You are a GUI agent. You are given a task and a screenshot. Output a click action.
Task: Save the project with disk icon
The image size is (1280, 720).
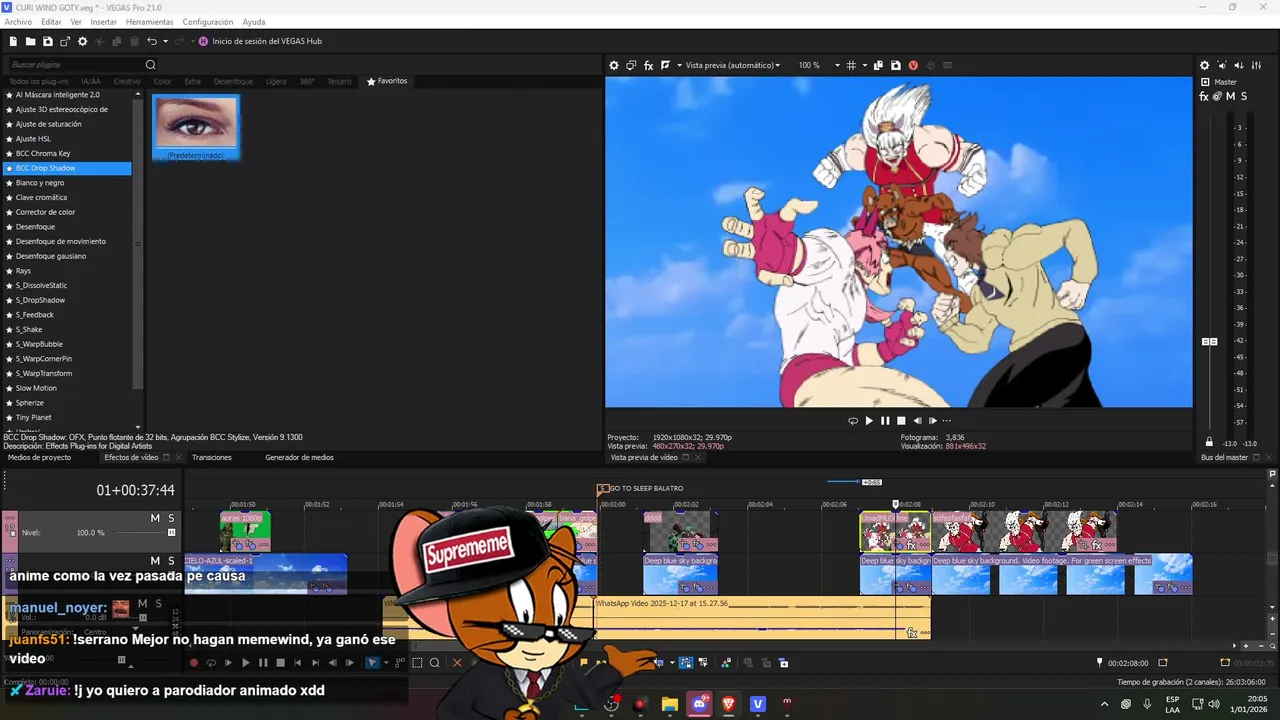tap(48, 41)
